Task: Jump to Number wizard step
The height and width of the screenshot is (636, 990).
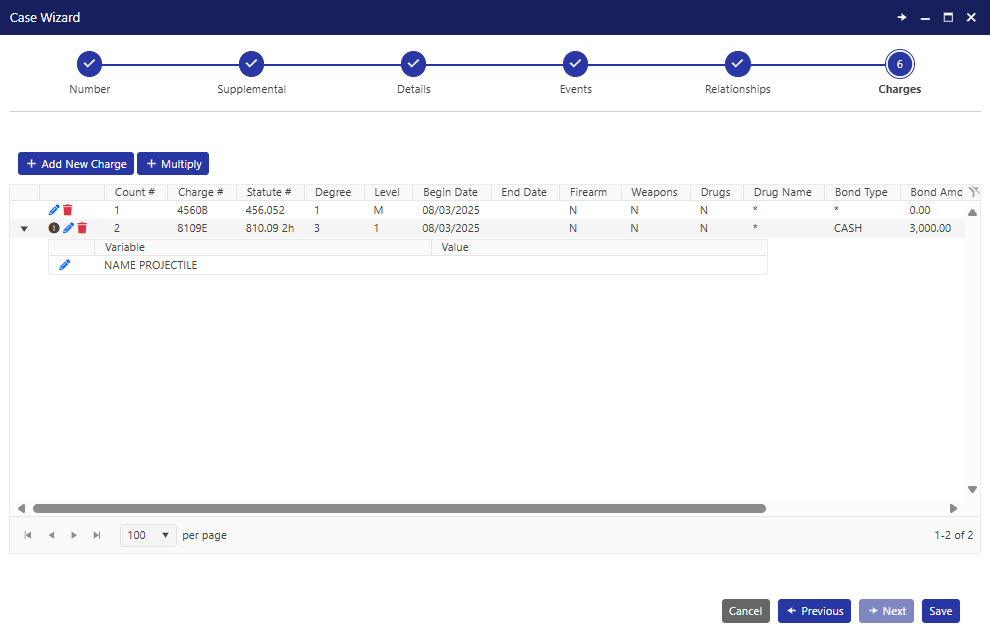Action: [x=90, y=65]
